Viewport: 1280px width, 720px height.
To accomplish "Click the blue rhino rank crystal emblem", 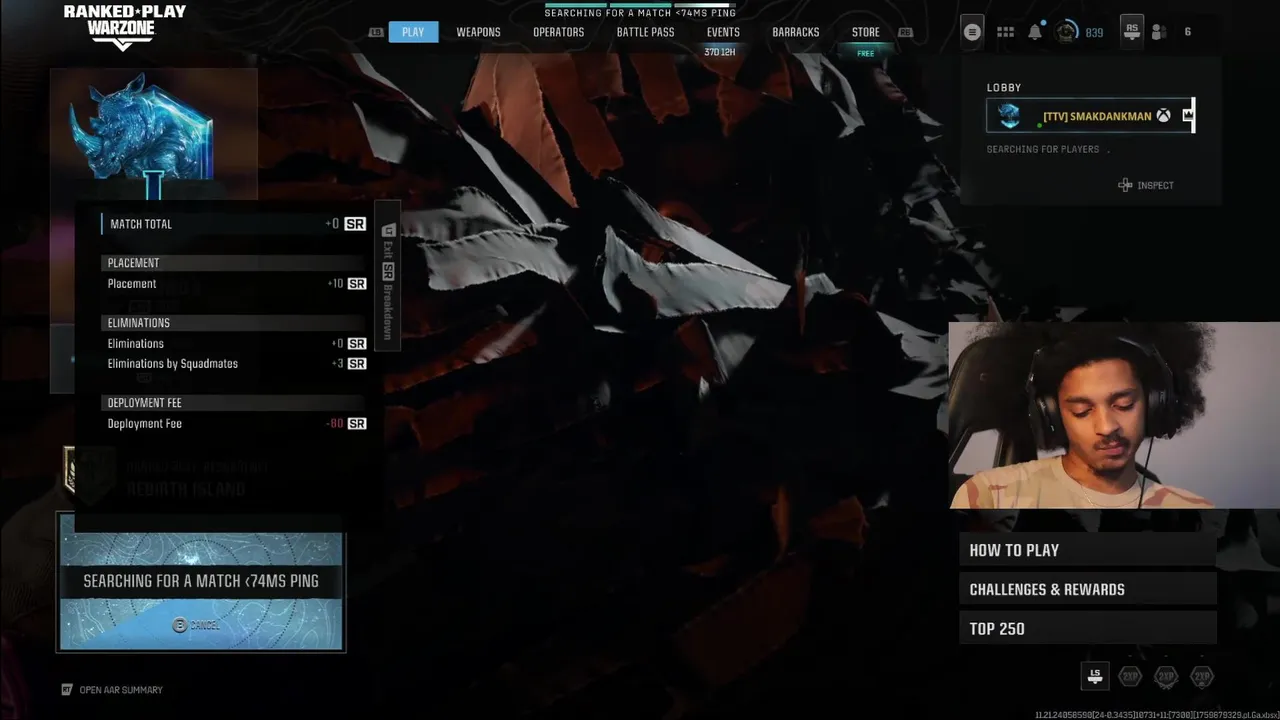I will (141, 135).
